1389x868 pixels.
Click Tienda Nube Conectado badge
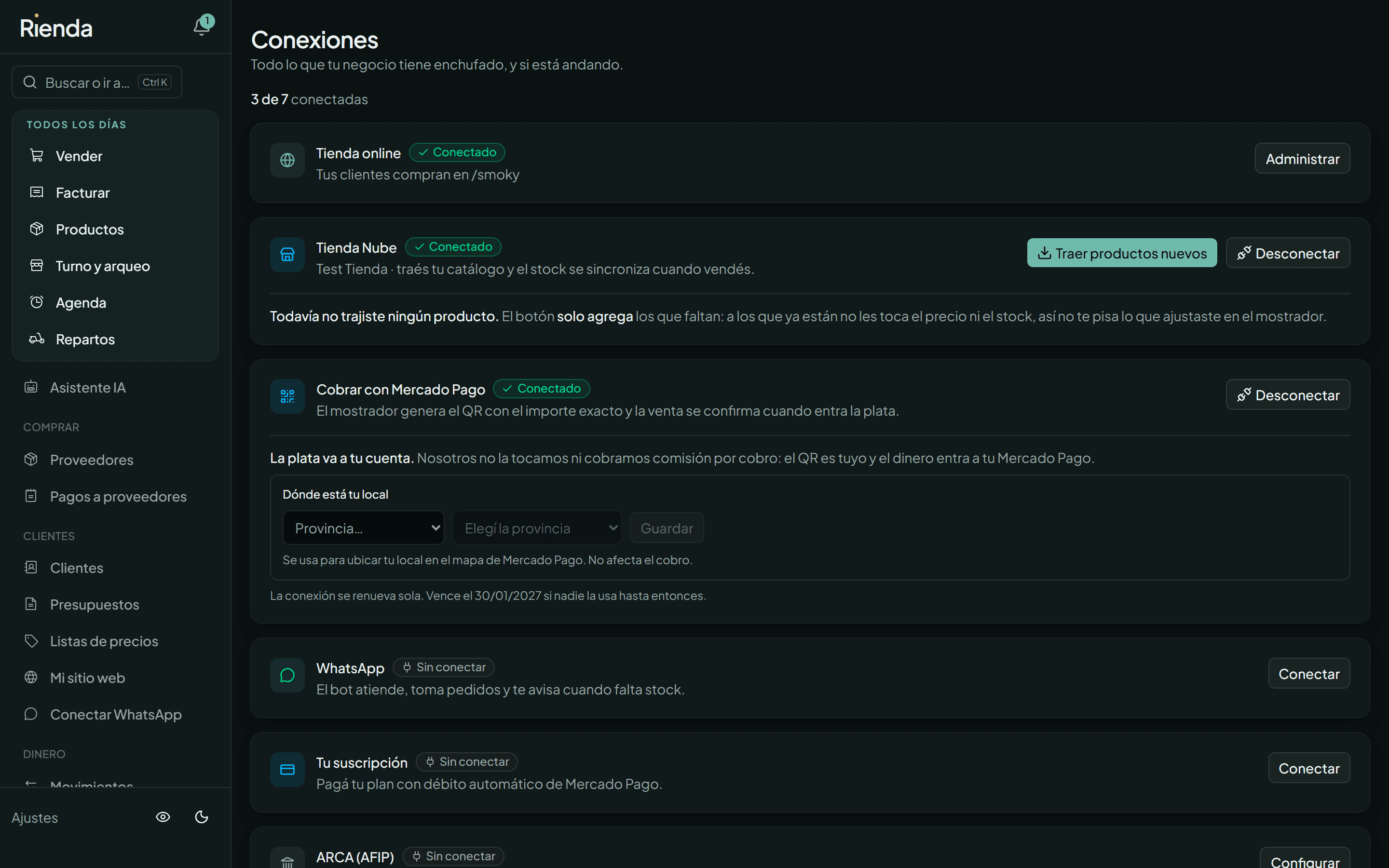coord(453,247)
